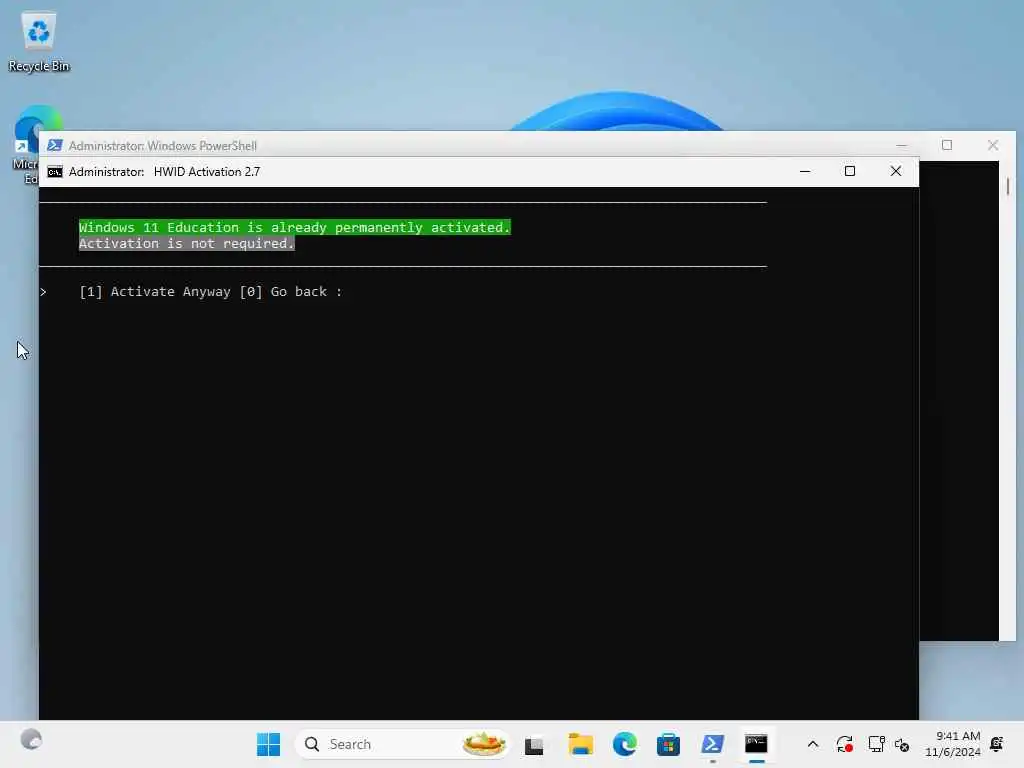
Task: Minimize the HWID Activation window
Action: tap(805, 171)
